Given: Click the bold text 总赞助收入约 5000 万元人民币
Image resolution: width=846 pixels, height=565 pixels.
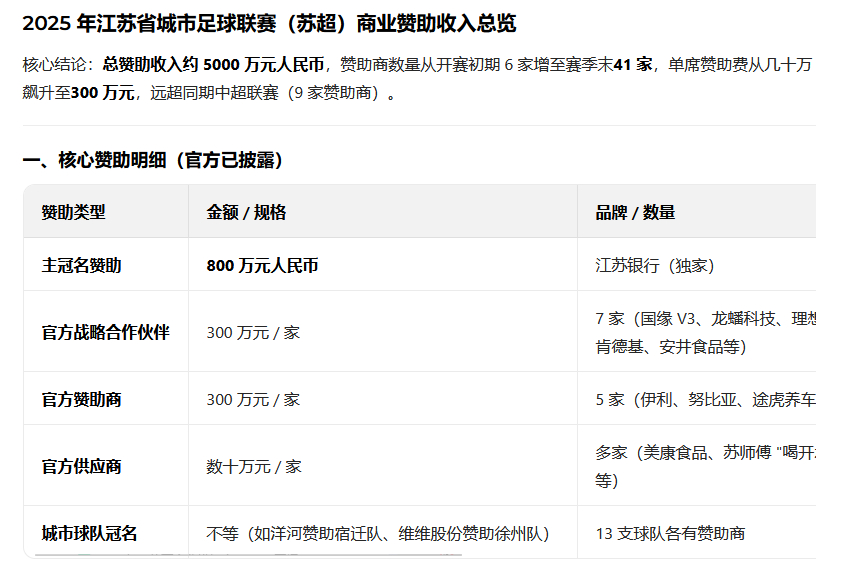Looking at the screenshot, I should point(214,65).
